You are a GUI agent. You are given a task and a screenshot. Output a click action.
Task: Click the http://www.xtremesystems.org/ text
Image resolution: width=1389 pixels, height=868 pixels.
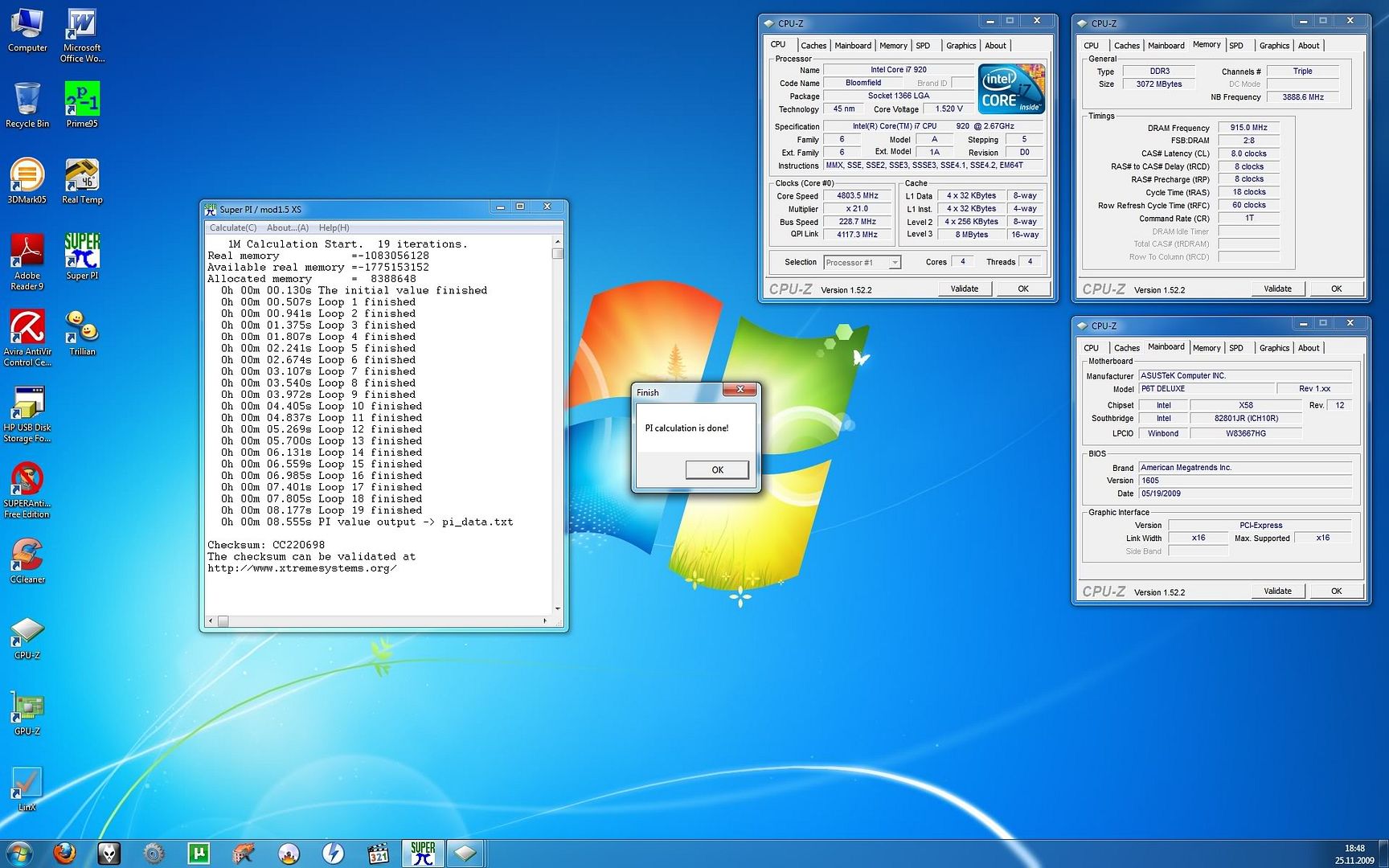click(x=302, y=568)
